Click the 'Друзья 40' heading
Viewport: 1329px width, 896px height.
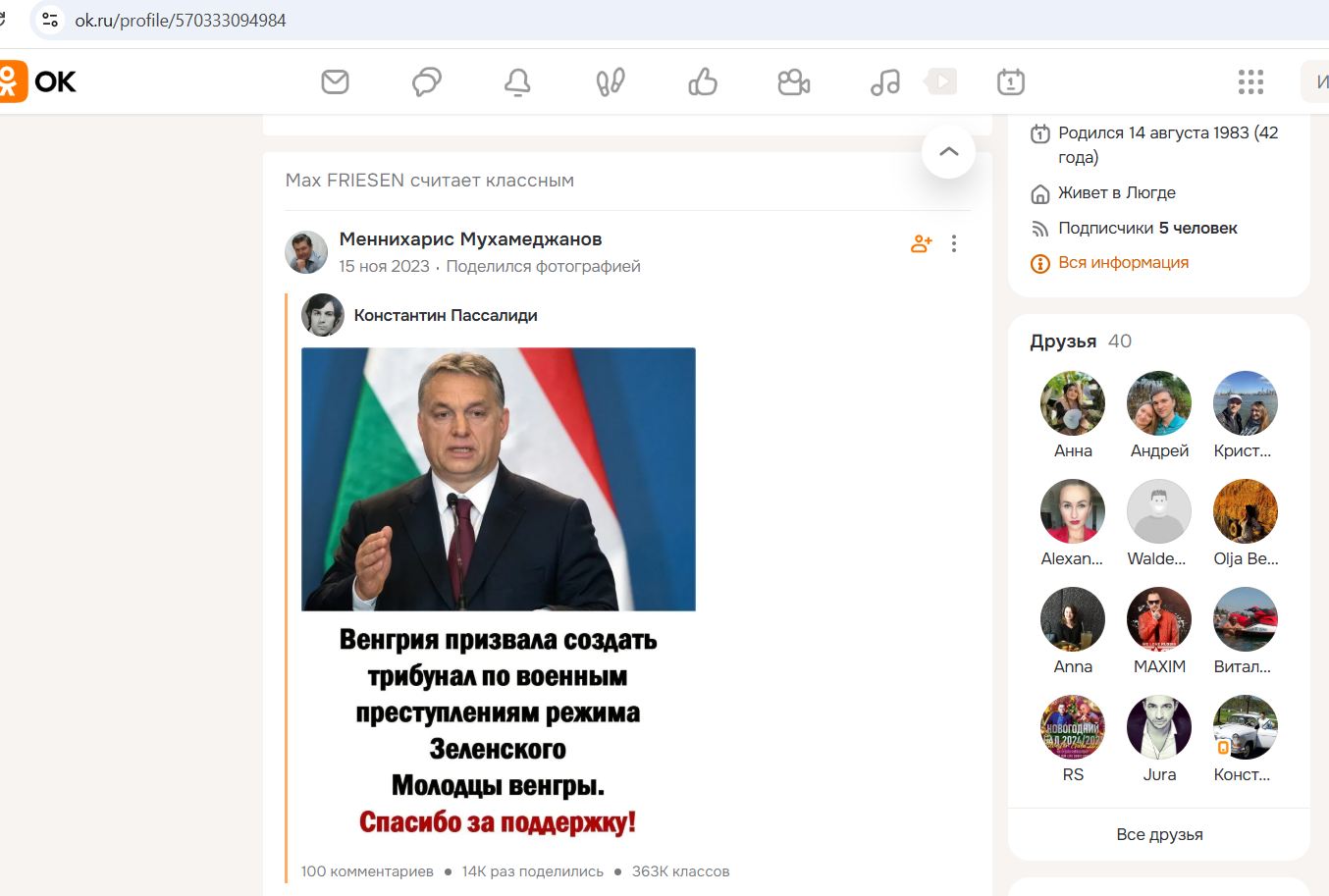point(1081,341)
